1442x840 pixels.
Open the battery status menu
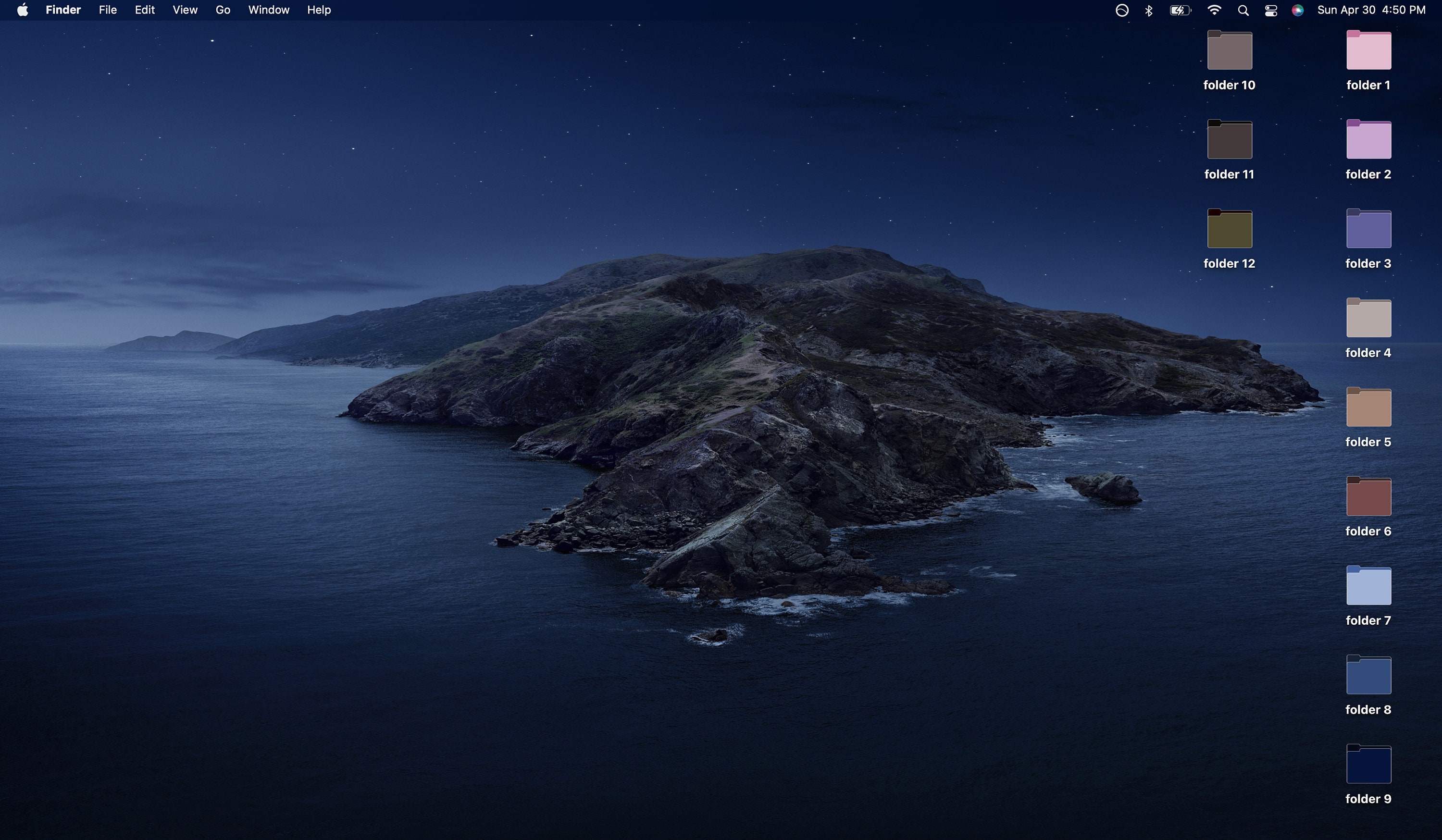click(1180, 10)
